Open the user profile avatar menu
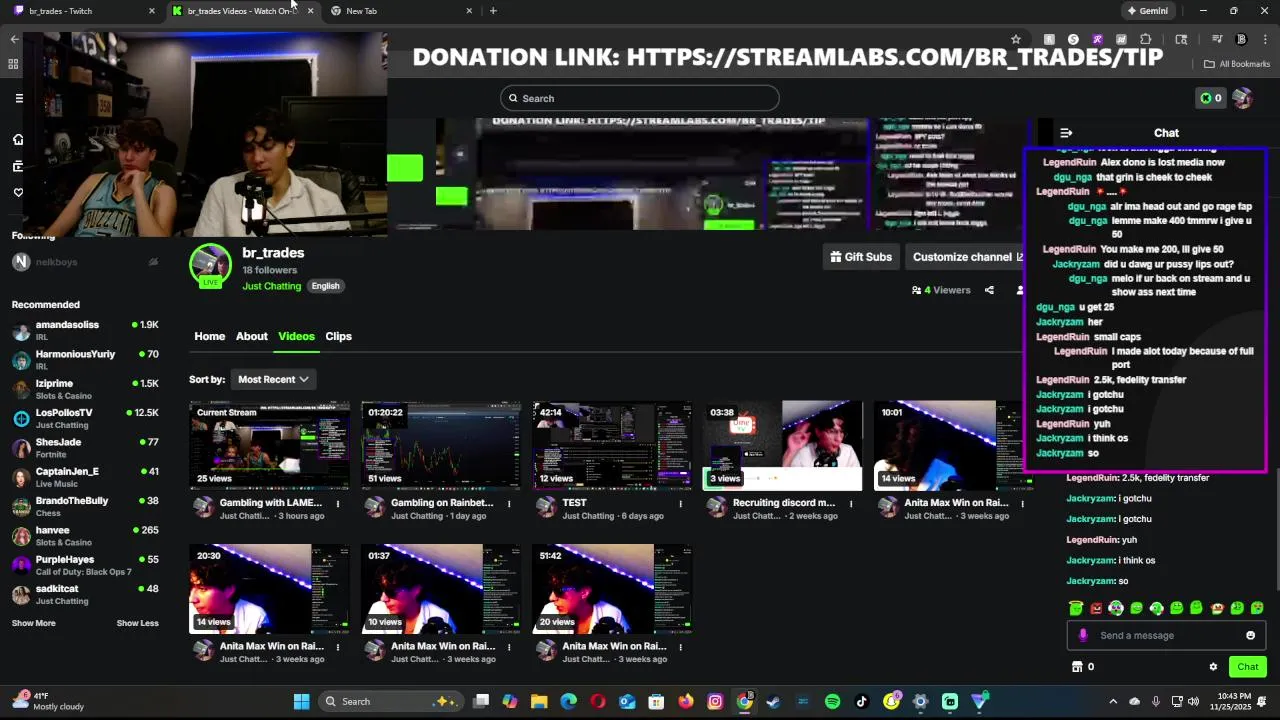 pyautogui.click(x=1242, y=98)
